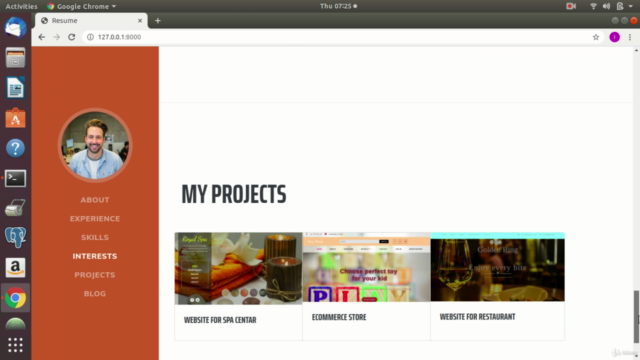Open the volume icon in the top bar

(607, 6)
